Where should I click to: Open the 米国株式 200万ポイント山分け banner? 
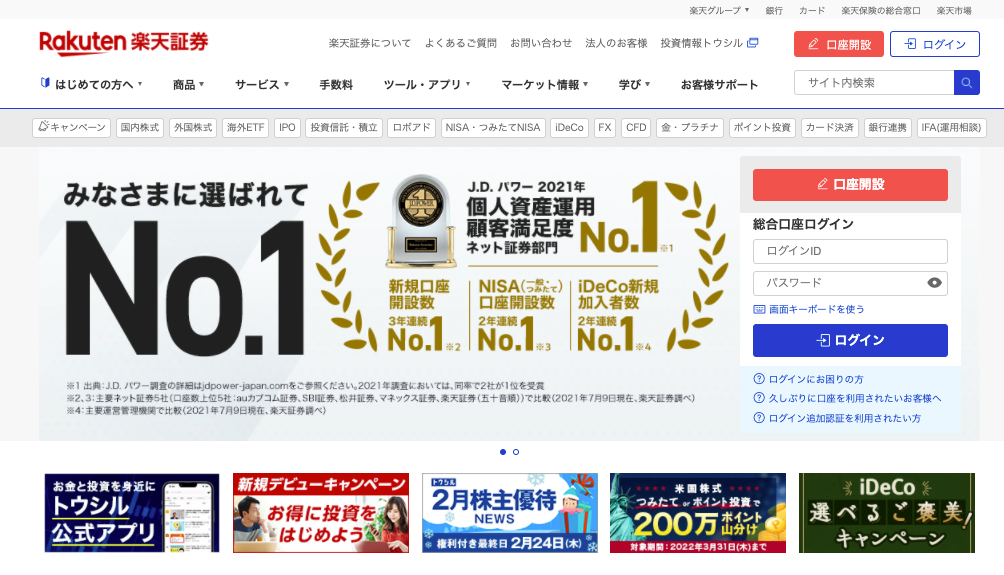[x=698, y=513]
